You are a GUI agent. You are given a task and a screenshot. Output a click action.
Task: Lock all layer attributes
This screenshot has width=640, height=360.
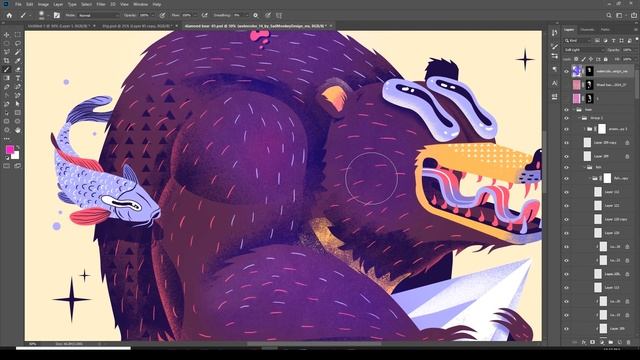point(606,59)
